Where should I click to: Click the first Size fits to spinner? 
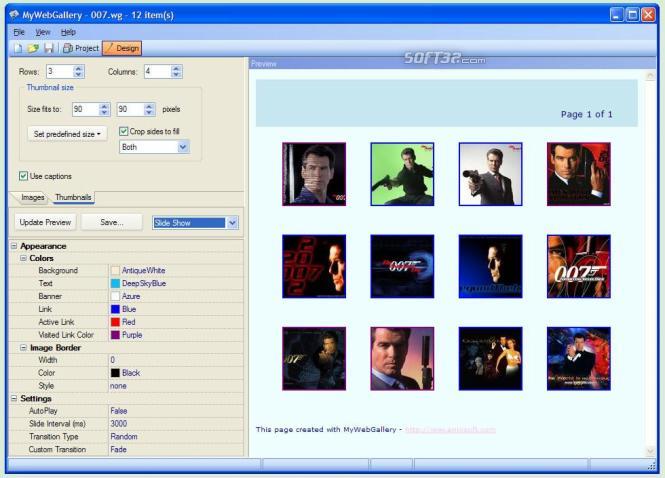click(x=104, y=109)
